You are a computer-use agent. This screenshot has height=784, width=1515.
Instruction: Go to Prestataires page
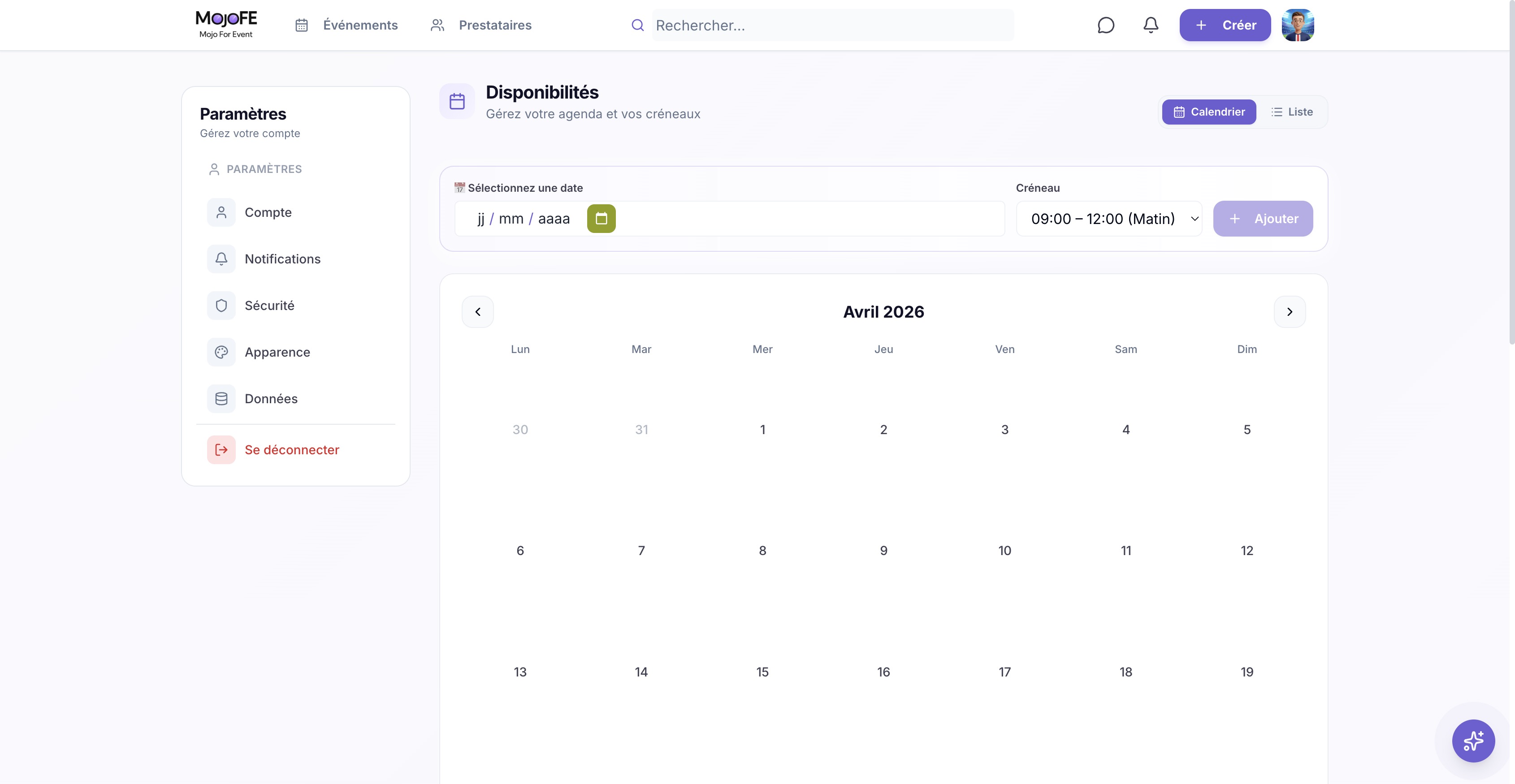[x=481, y=25]
